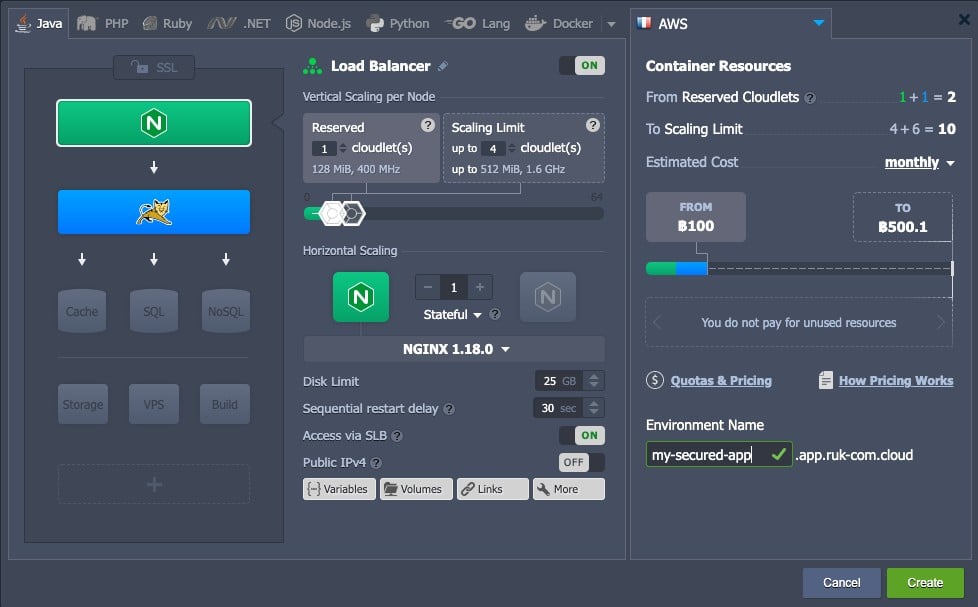Toggle the Load Balancer ON switch
This screenshot has height=607, width=978.
[x=582, y=66]
